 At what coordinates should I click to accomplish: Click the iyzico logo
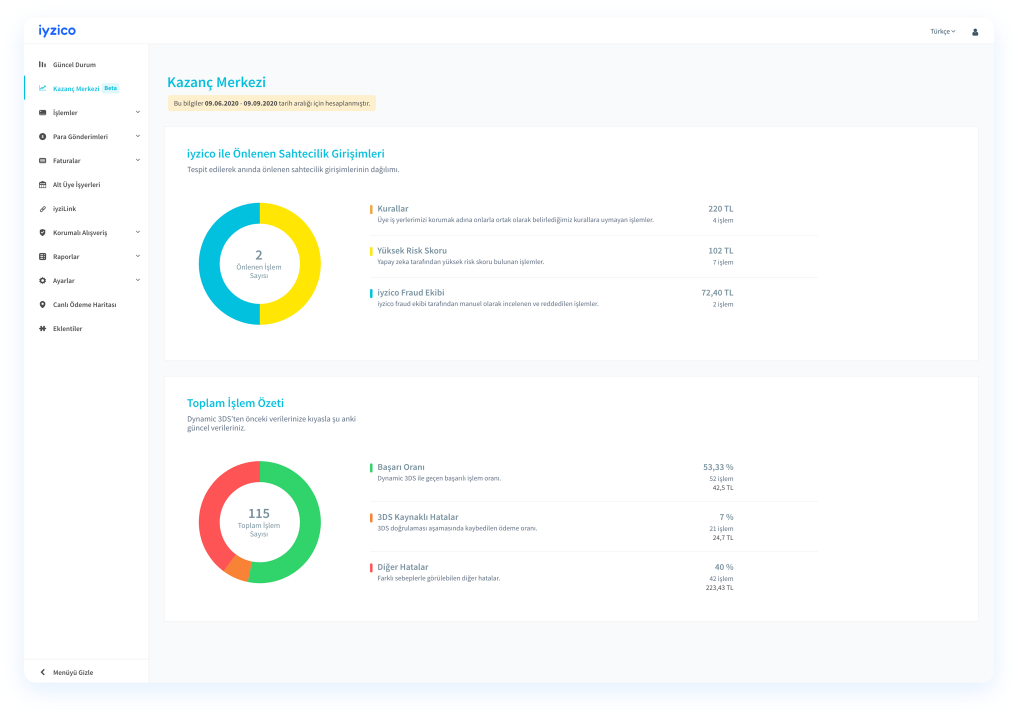coord(57,31)
